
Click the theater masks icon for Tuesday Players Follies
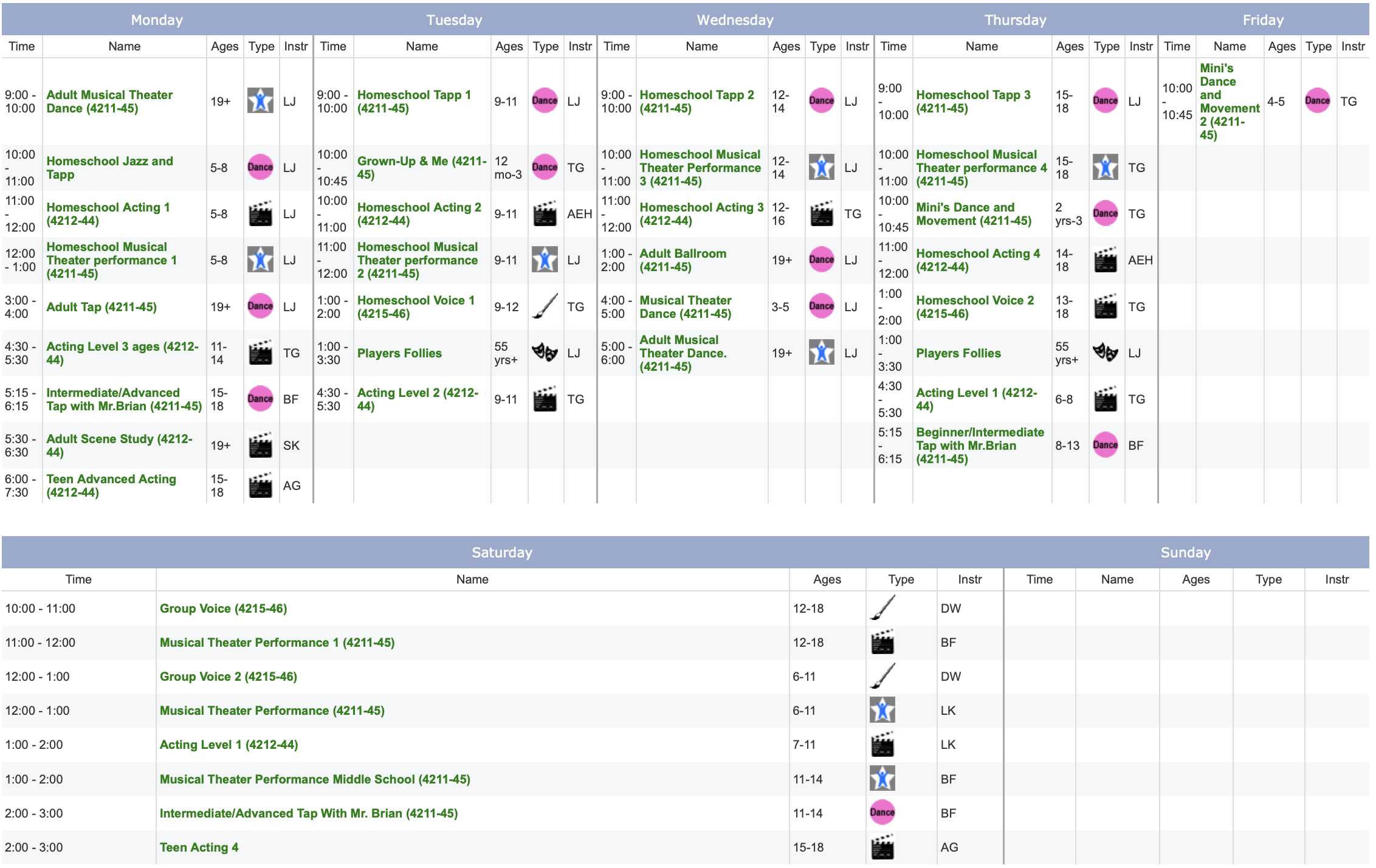[x=545, y=353]
